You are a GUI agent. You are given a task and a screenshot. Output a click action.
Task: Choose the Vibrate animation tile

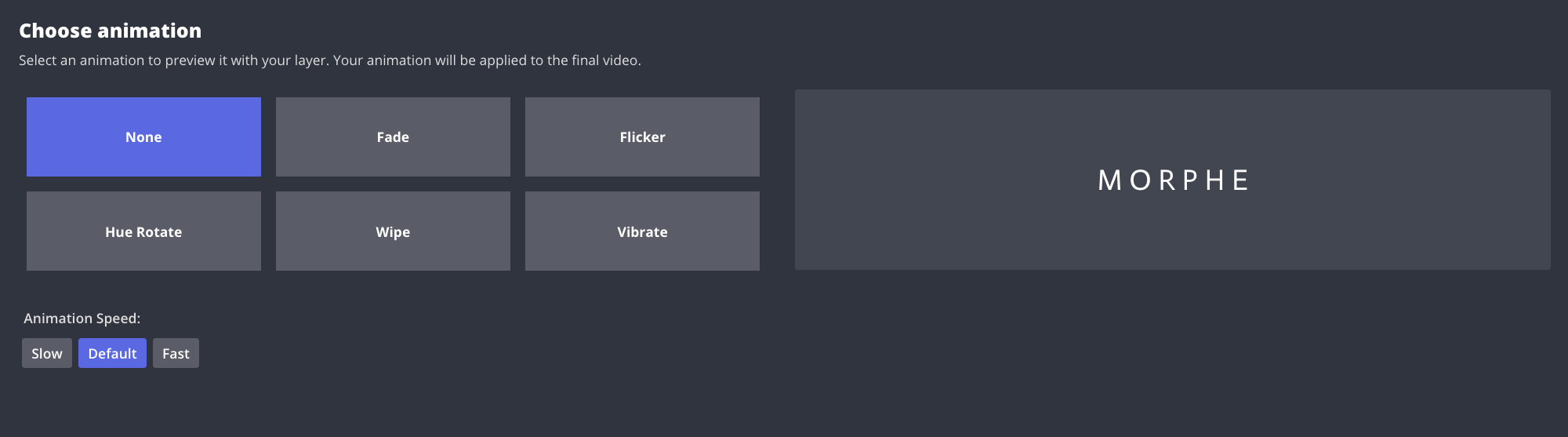pyautogui.click(x=642, y=231)
